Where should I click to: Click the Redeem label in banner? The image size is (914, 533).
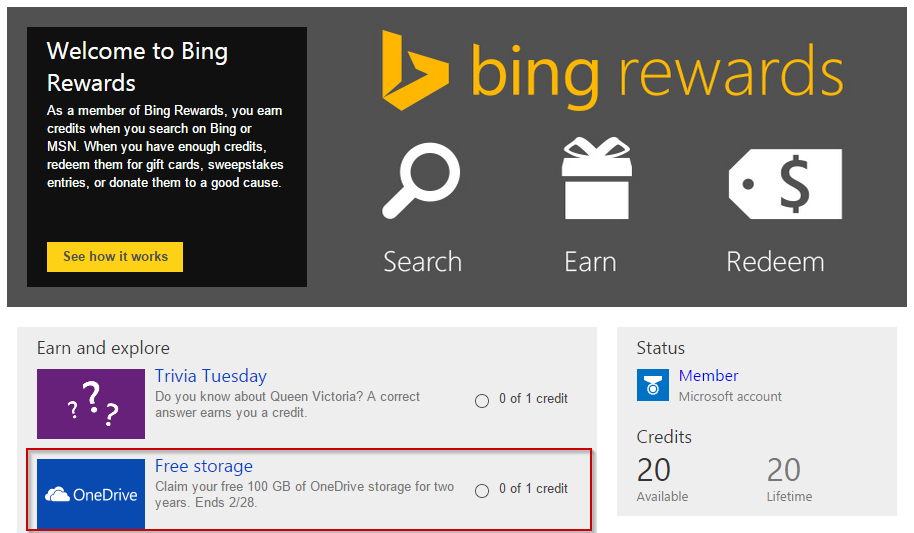click(775, 262)
